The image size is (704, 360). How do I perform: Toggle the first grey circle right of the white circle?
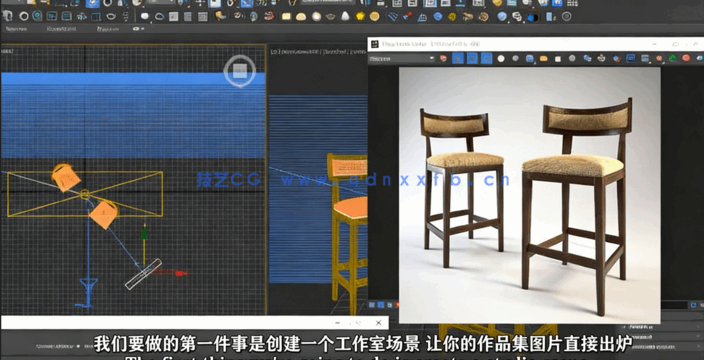tap(515, 58)
